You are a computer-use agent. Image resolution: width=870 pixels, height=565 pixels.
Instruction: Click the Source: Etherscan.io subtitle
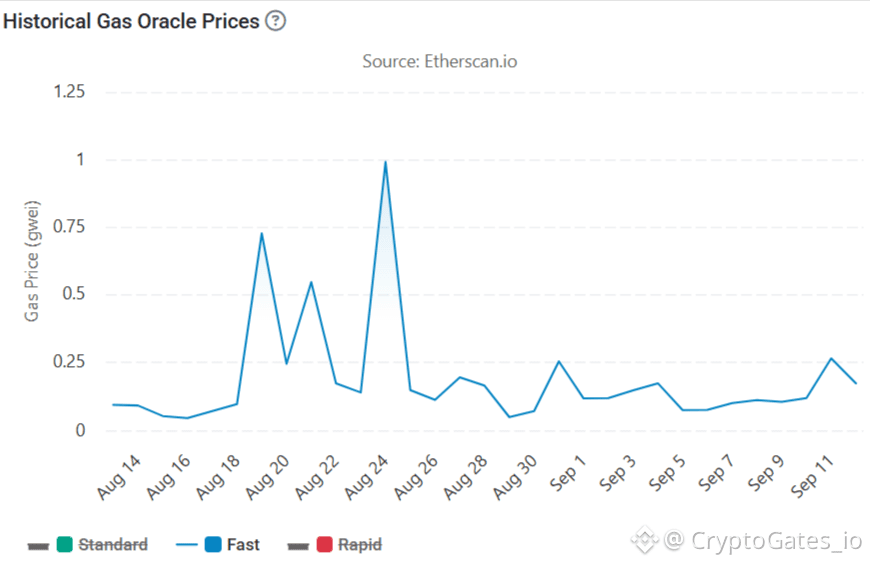point(439,61)
